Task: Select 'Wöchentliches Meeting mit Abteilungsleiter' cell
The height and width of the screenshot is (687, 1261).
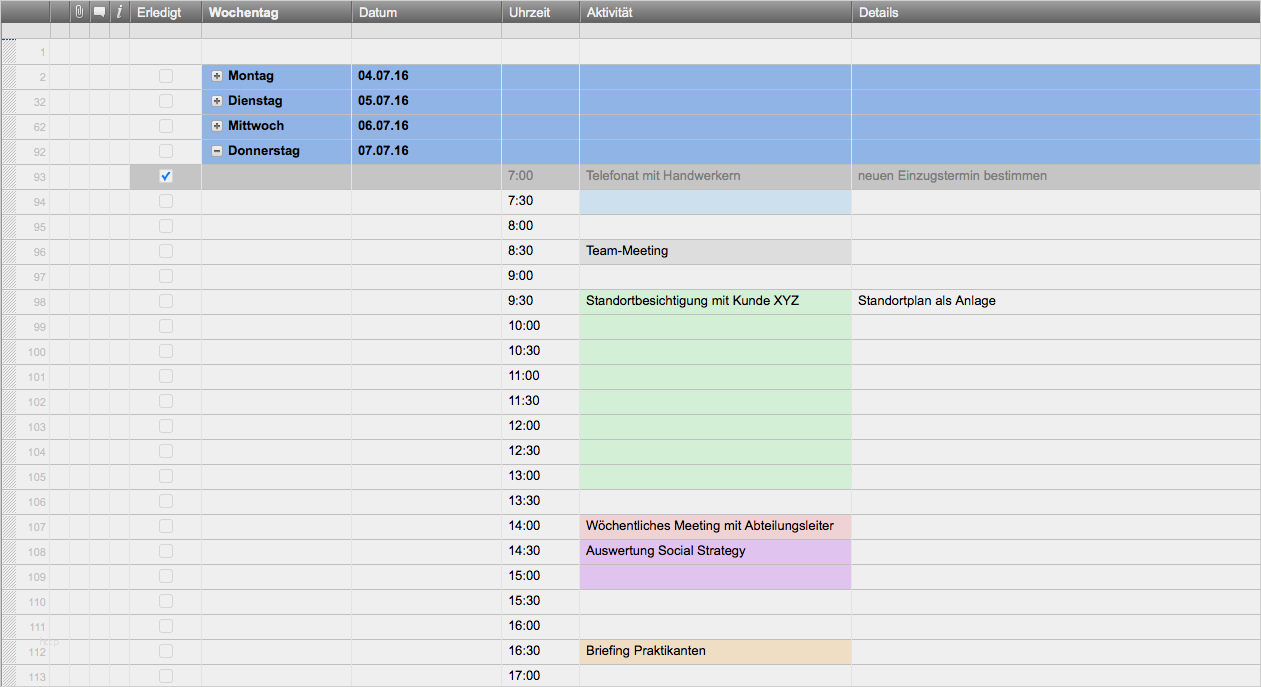Action: [716, 526]
